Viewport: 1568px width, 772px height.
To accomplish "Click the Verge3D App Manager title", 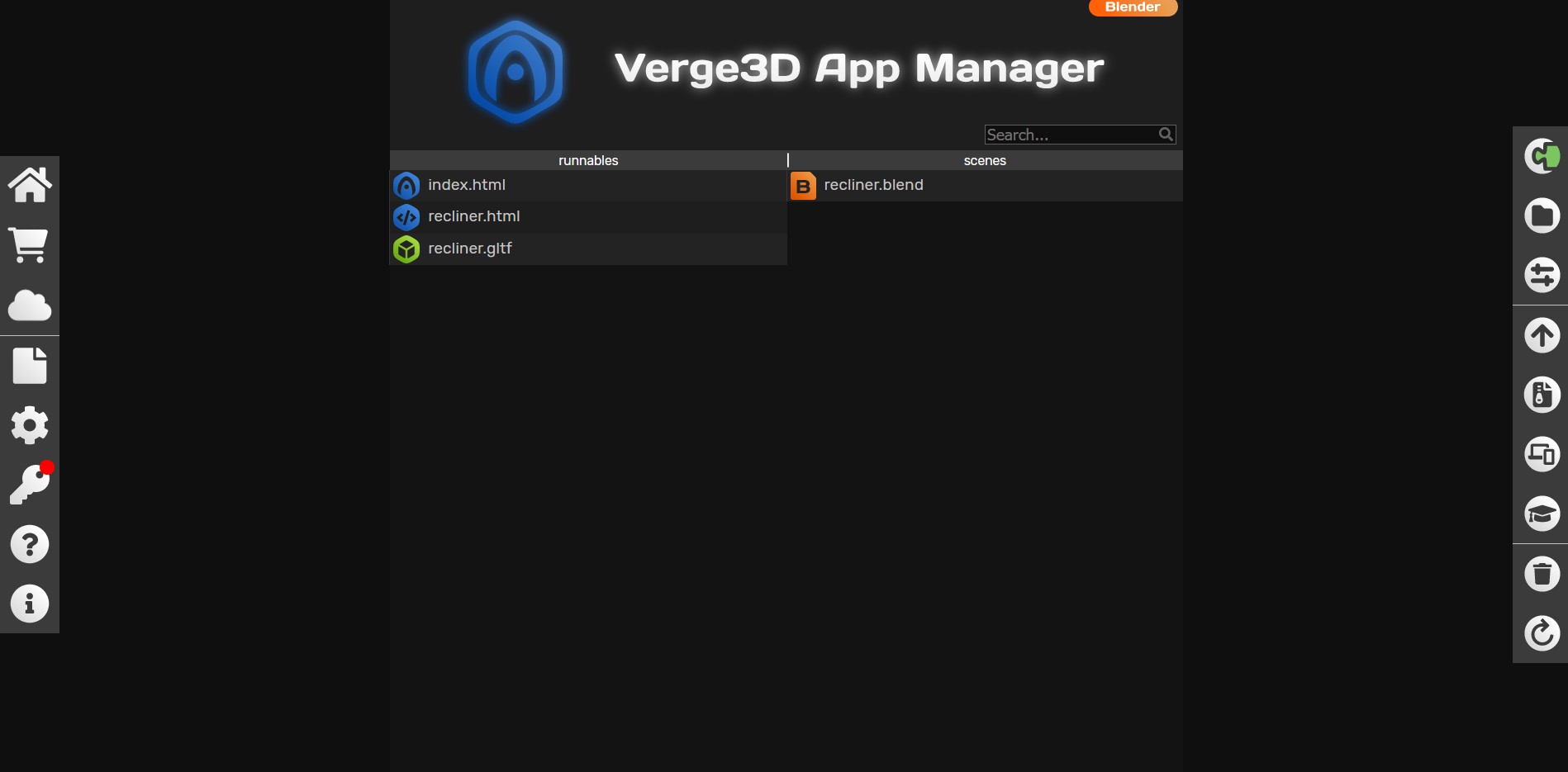I will tap(859, 69).
